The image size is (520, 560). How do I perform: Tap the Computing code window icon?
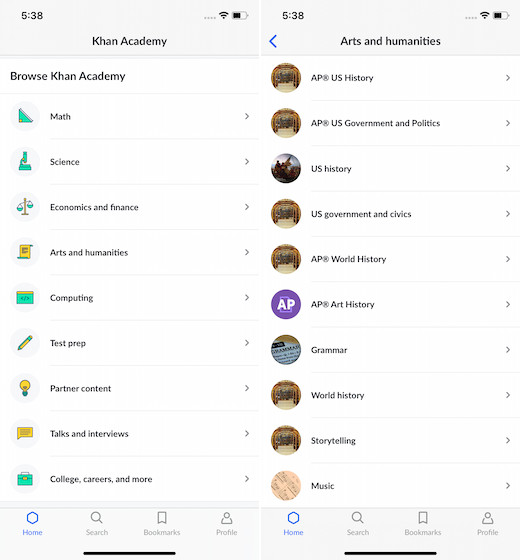25,298
